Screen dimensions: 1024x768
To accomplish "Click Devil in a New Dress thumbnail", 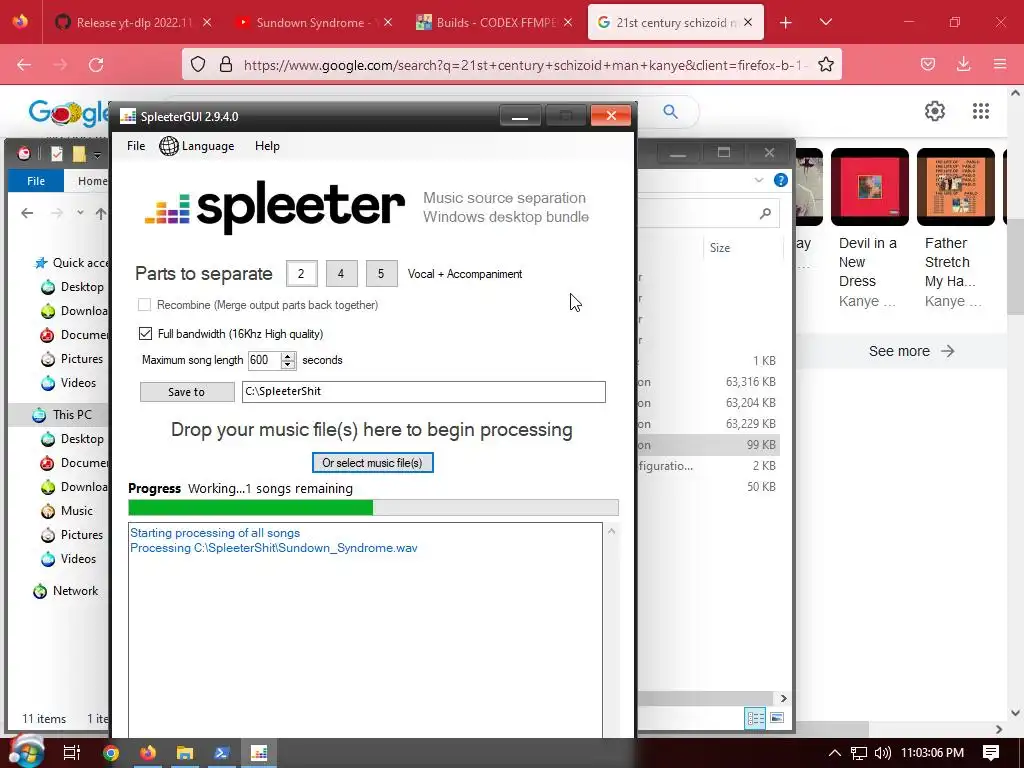I will click(869, 187).
